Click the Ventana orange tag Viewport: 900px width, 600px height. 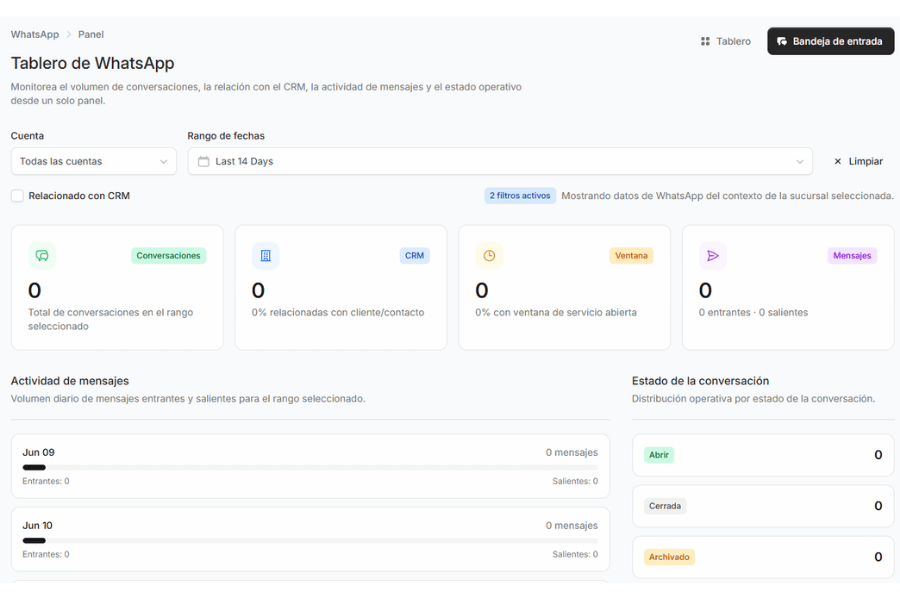[631, 256]
